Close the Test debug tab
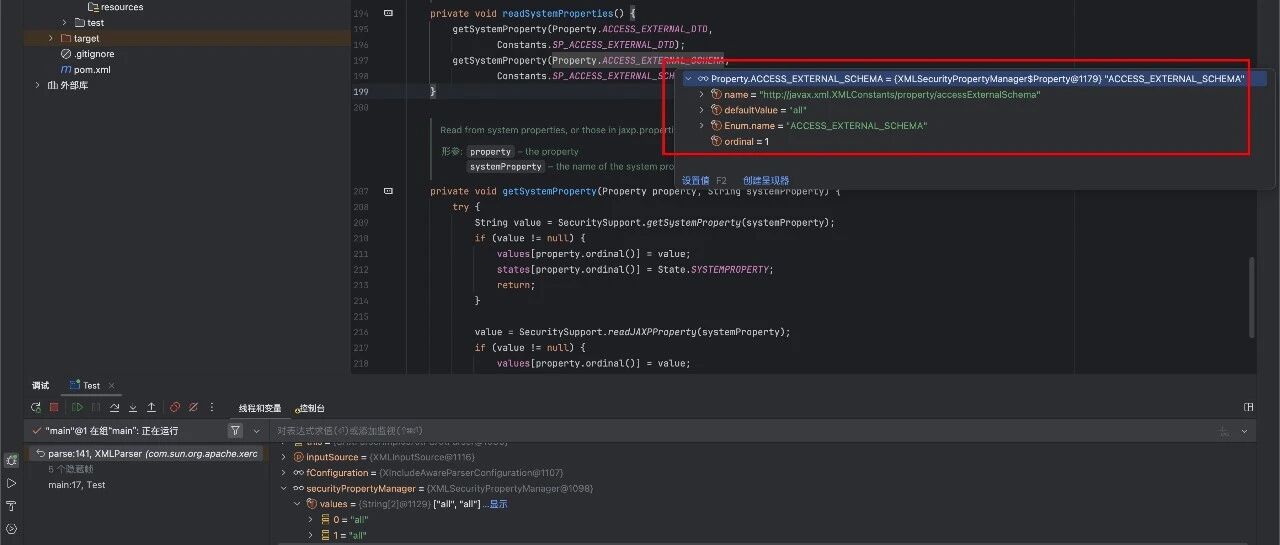Screen dimensions: 1280x545 111,385
